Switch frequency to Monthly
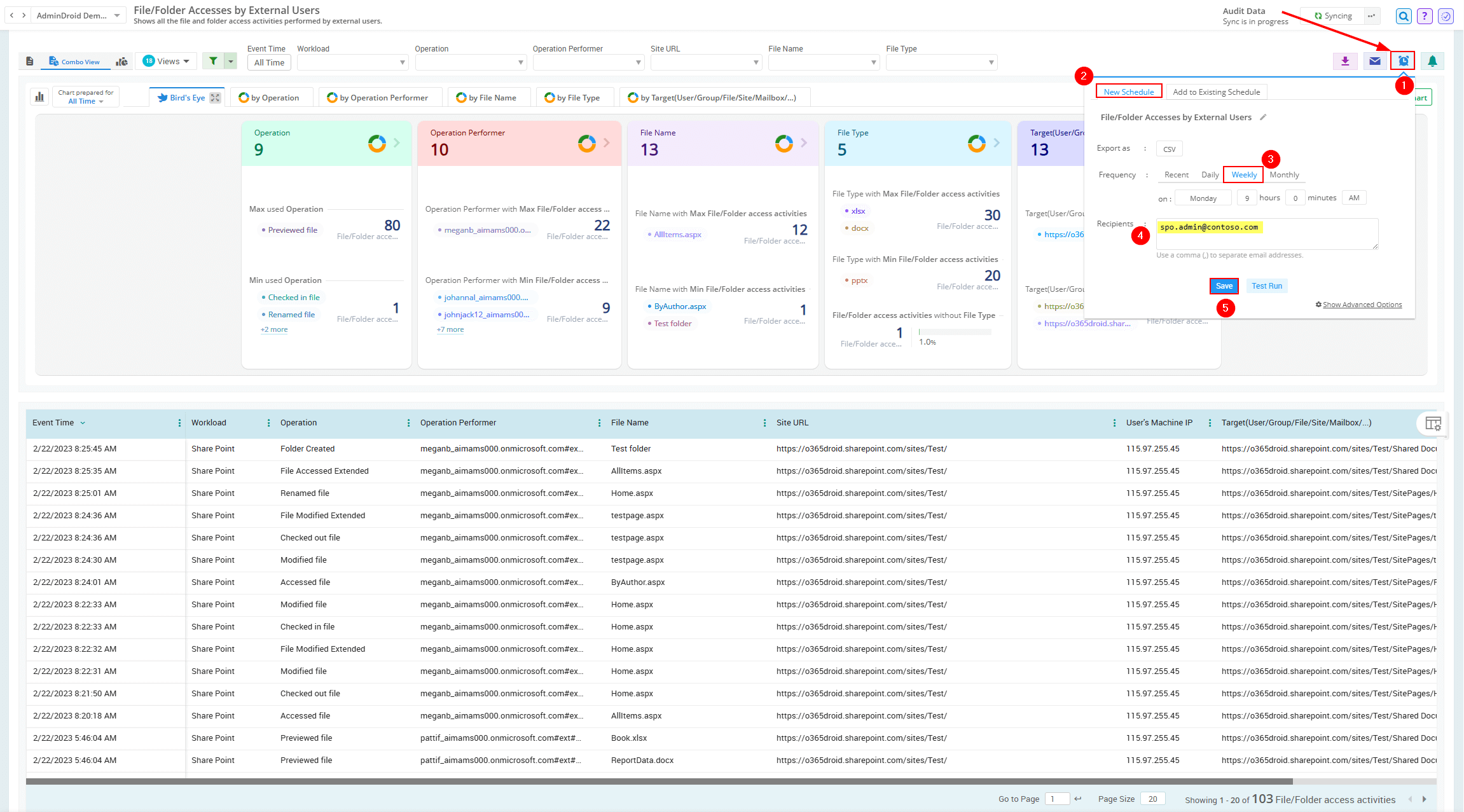Viewport: 1464px width, 812px height. click(1284, 174)
